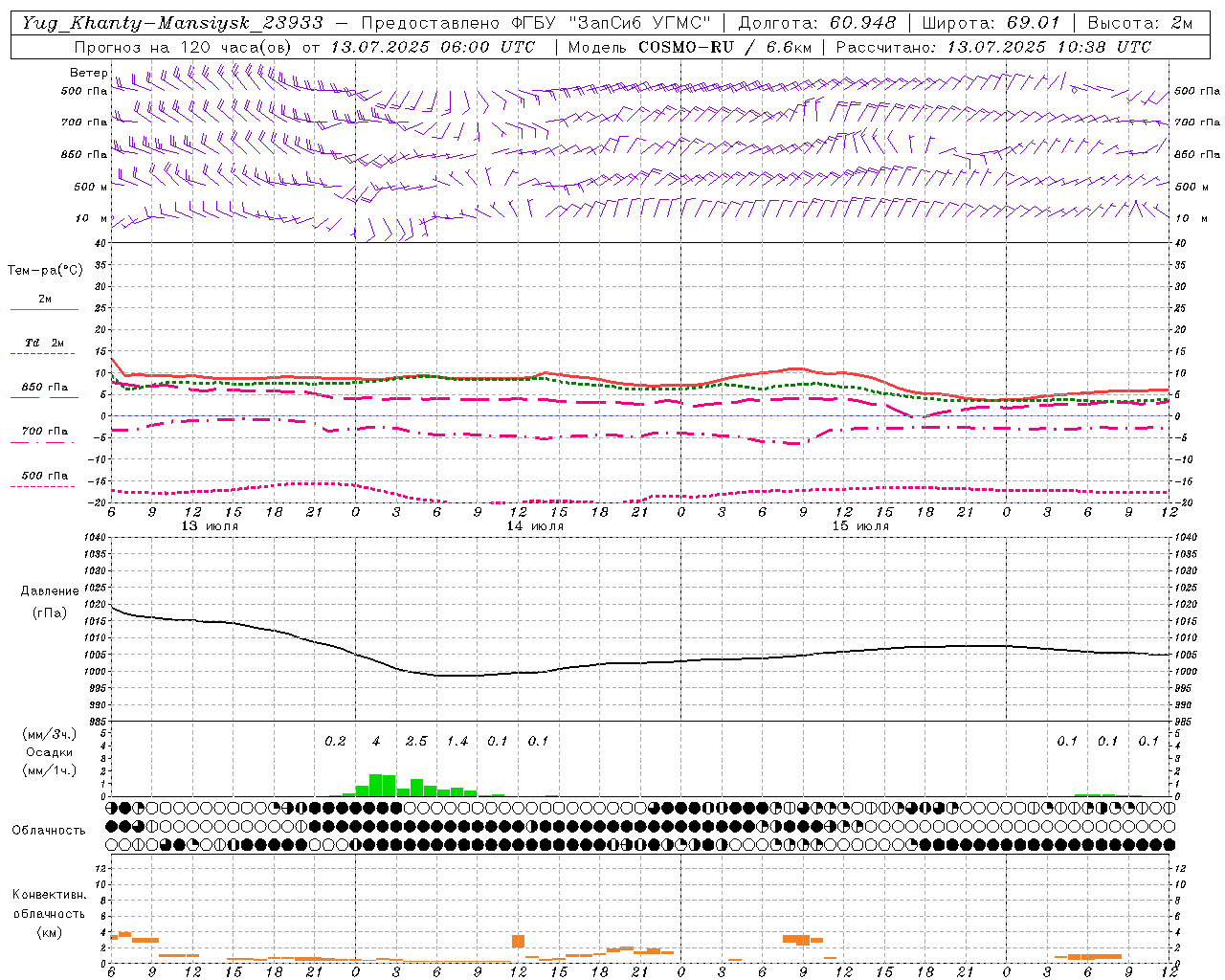
Task: Click the 14 июля date label
Action: (535, 526)
